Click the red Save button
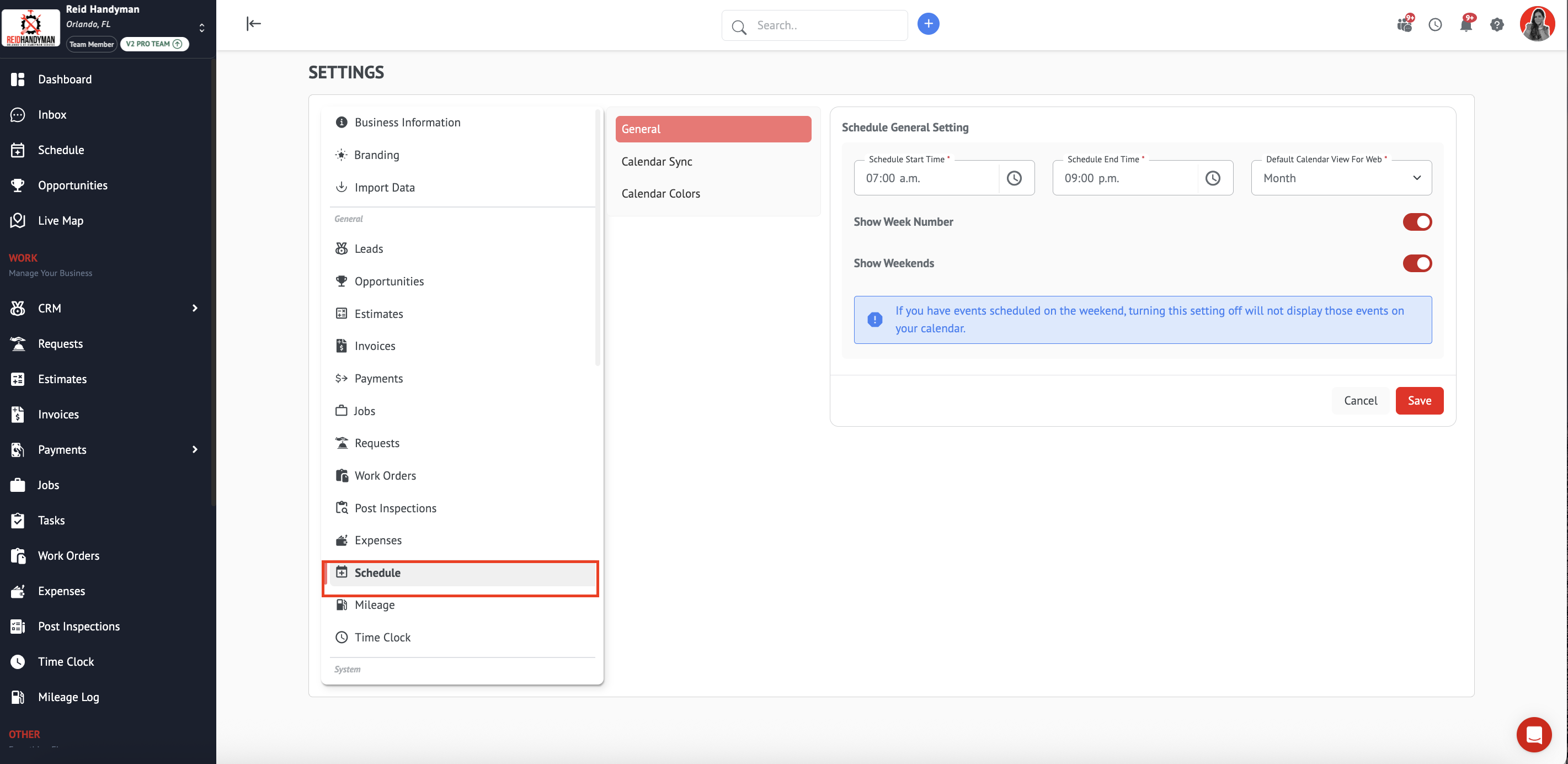 point(1419,400)
